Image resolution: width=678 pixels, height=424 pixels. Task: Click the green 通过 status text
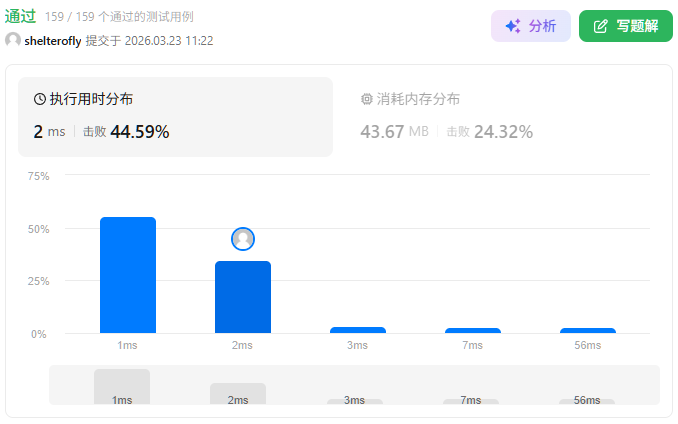click(21, 16)
